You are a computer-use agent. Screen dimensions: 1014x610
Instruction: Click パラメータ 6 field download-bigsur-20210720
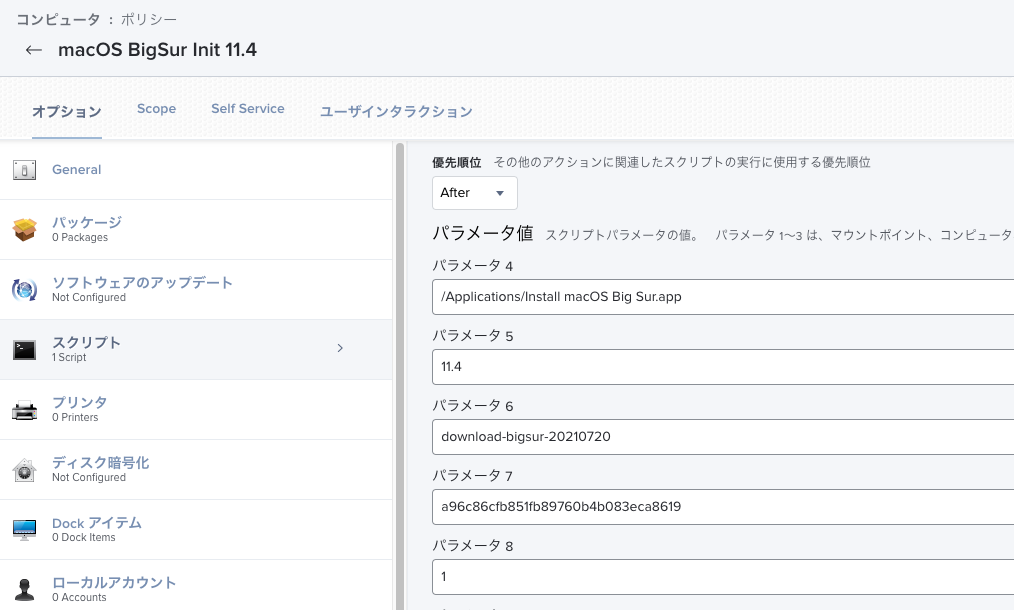tap(723, 437)
